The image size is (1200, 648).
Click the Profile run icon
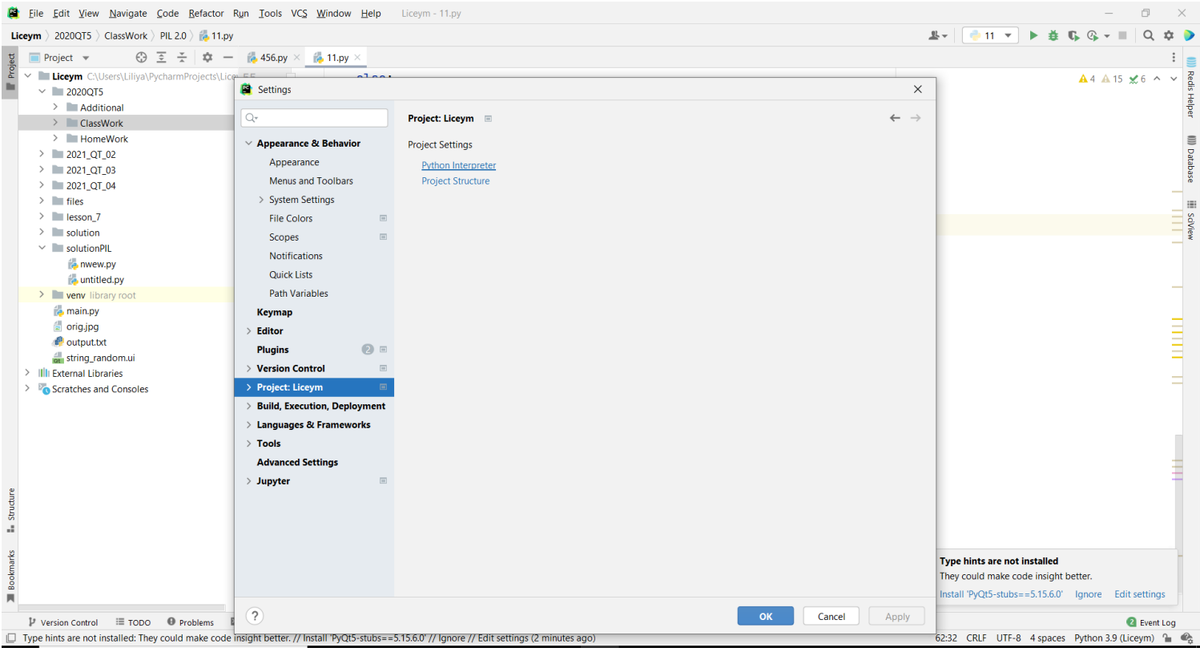click(x=1095, y=35)
